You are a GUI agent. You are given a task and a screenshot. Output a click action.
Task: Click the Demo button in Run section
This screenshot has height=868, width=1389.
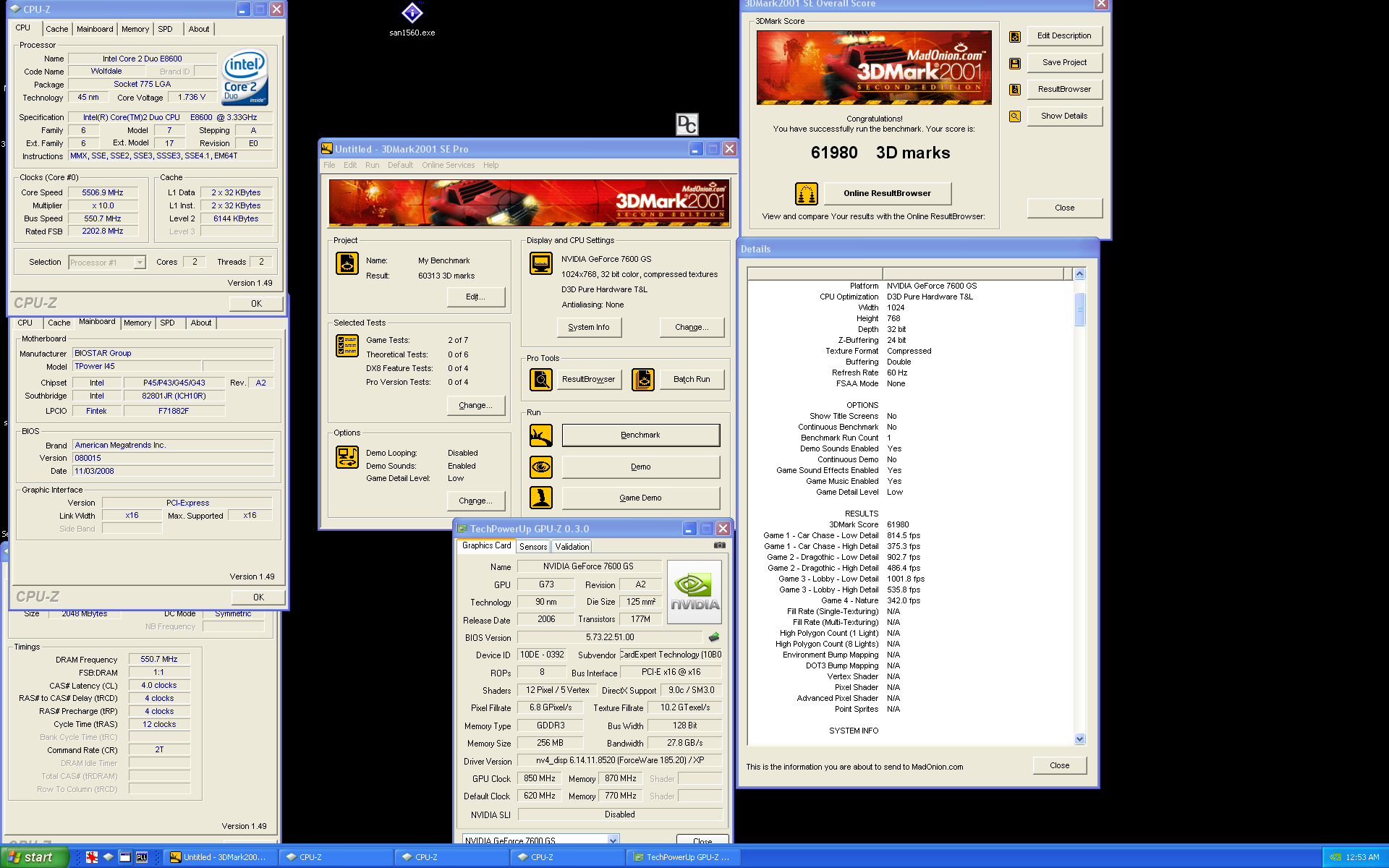(x=640, y=467)
